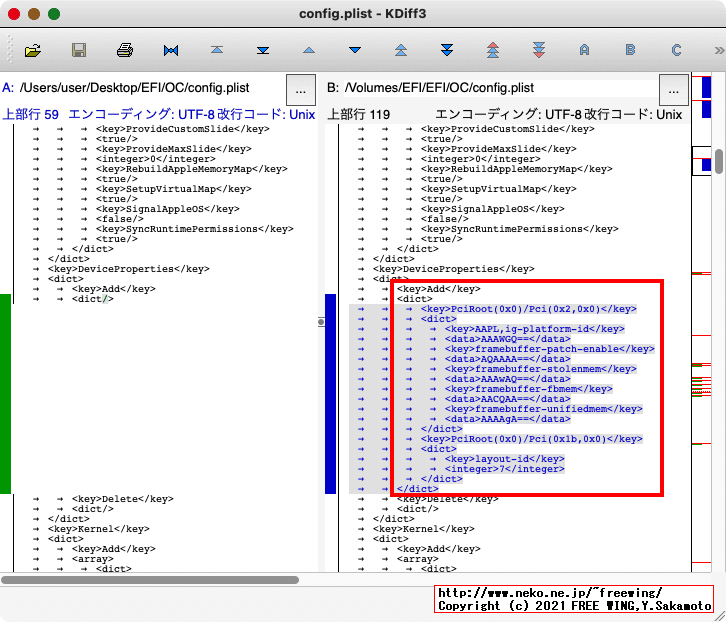The image size is (726, 622).
Task: Select PciRoot(0x0)/Pci(0x1b,0x0) key line
Action: click(532, 439)
